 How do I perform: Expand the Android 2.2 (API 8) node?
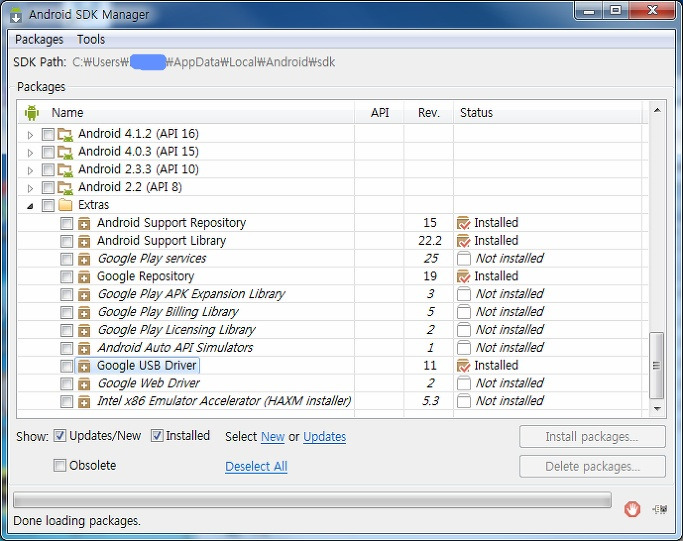pos(30,188)
